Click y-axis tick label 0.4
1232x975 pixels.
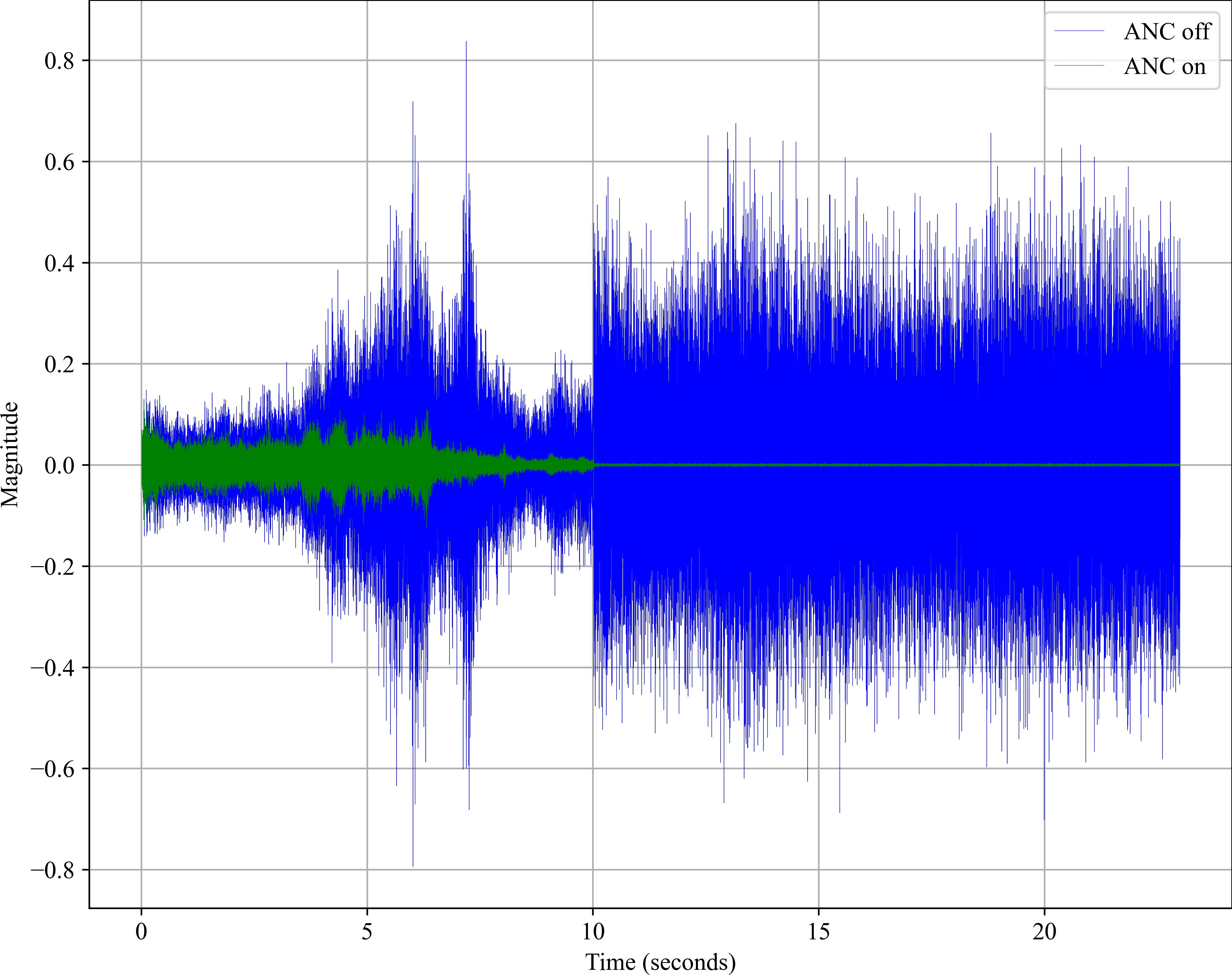[x=59, y=264]
